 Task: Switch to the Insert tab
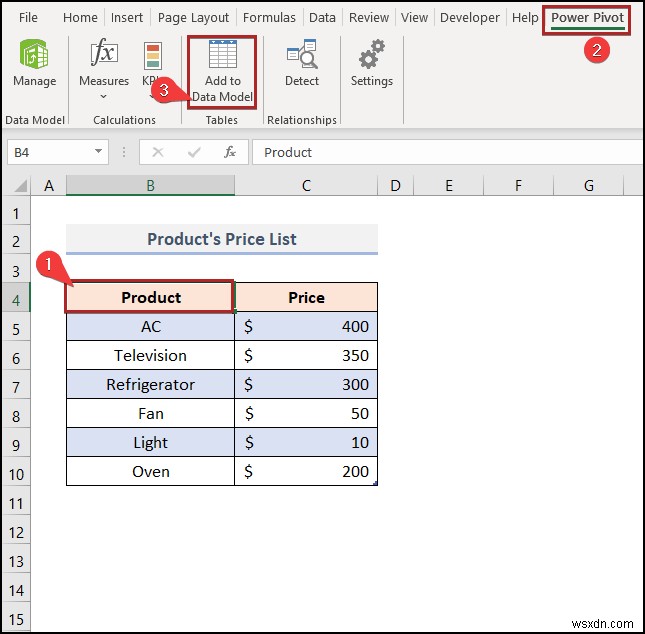pos(127,18)
